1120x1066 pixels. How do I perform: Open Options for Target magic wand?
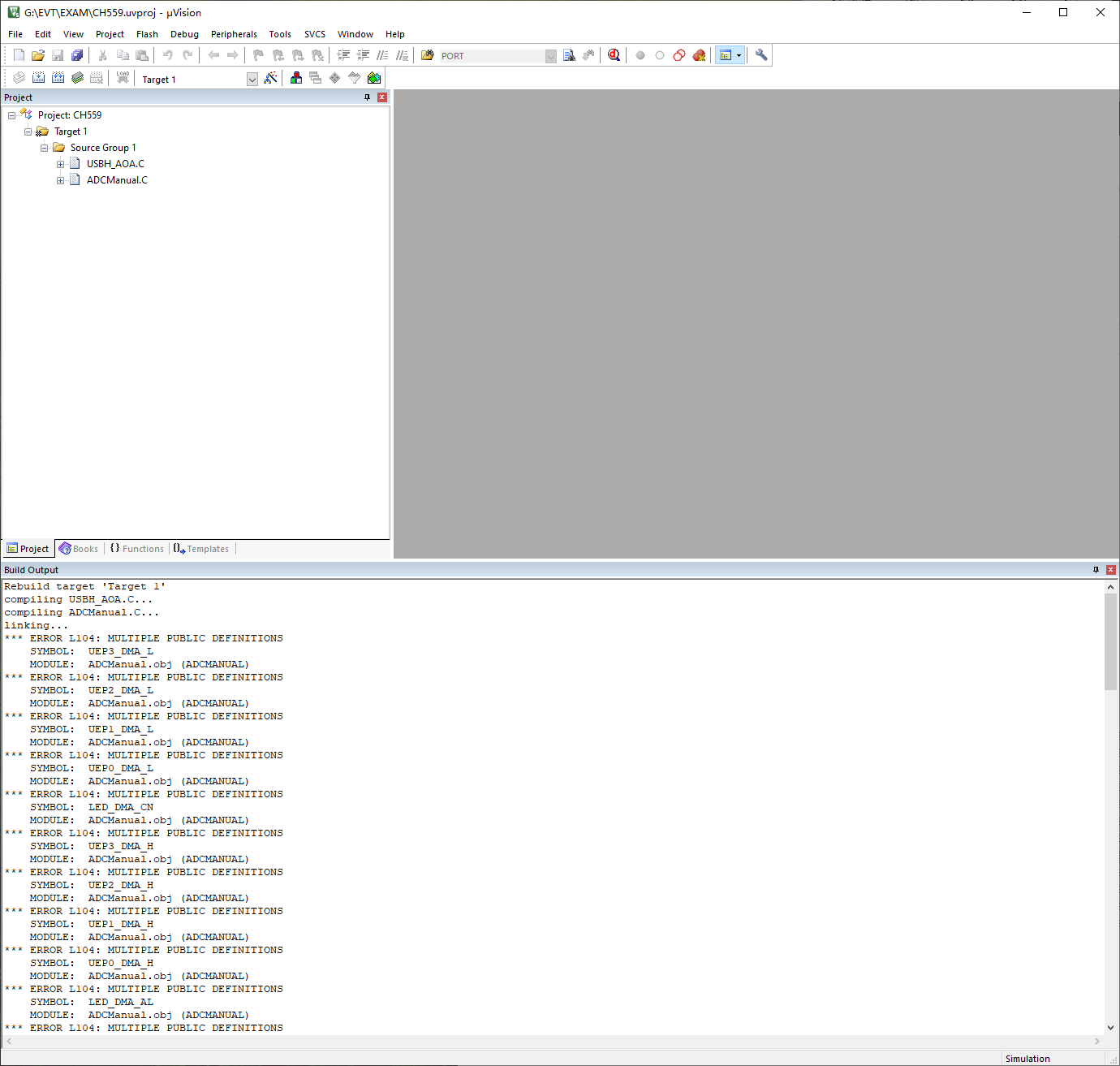[x=270, y=78]
